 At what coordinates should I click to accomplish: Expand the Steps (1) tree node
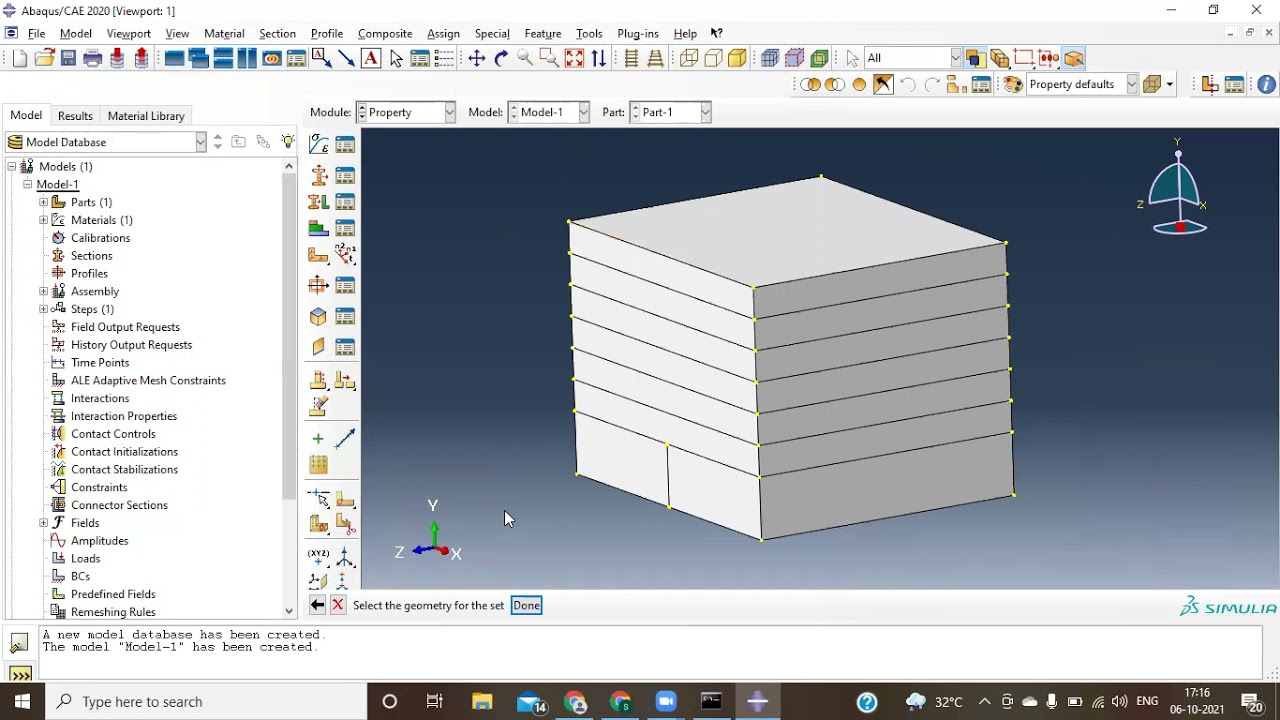[44, 309]
